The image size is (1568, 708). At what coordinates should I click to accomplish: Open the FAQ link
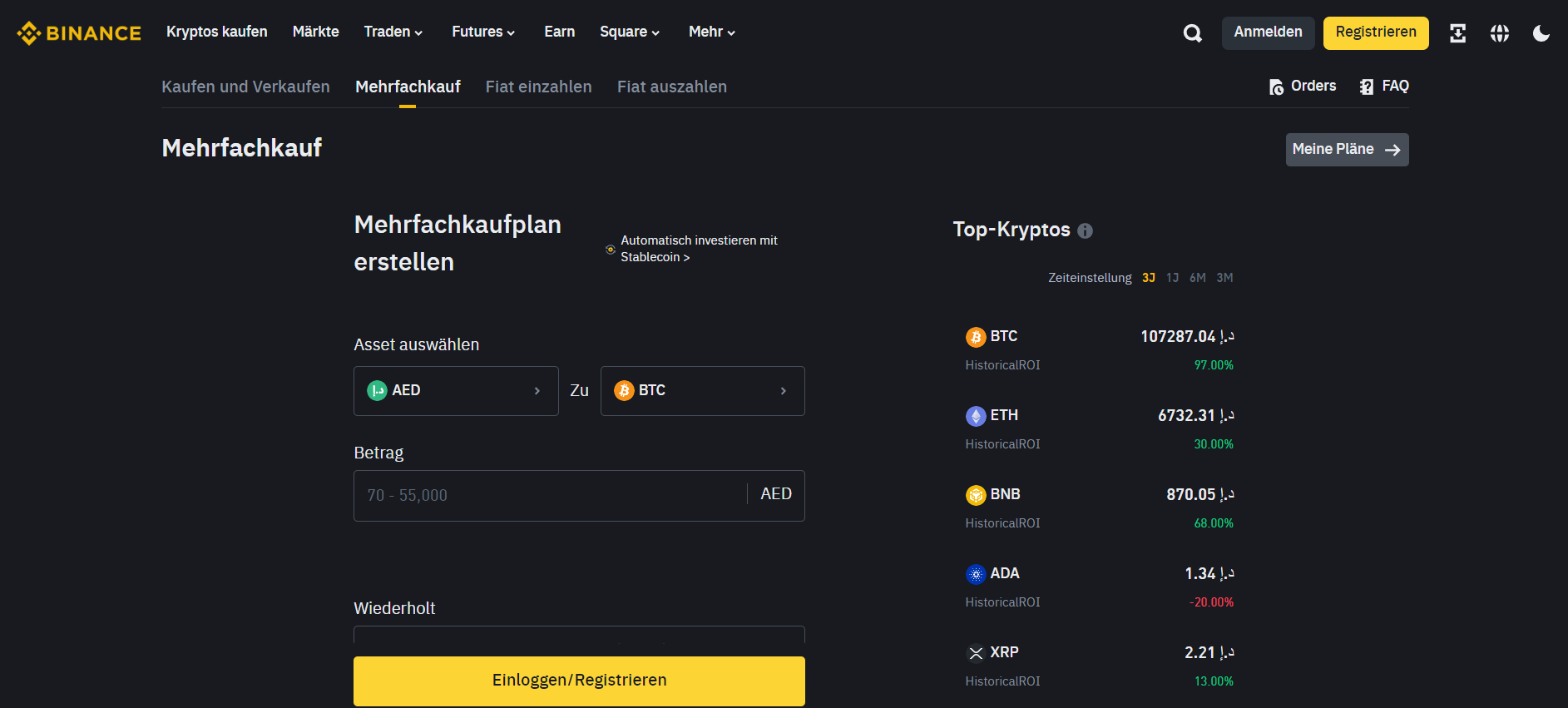1395,86
